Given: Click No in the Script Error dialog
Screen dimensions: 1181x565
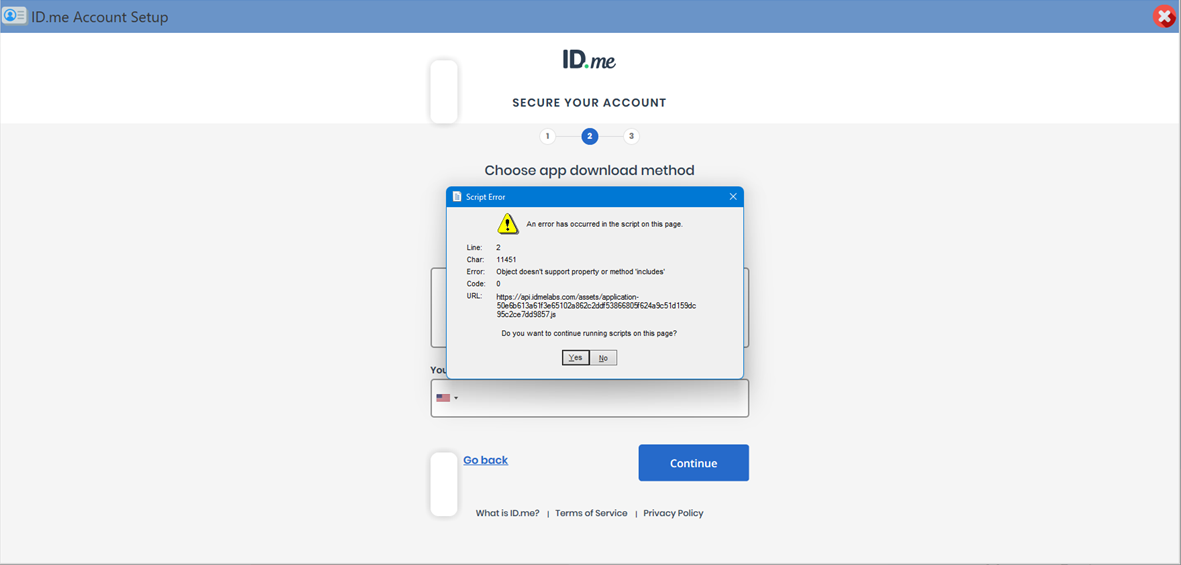Looking at the screenshot, I should (x=603, y=358).
